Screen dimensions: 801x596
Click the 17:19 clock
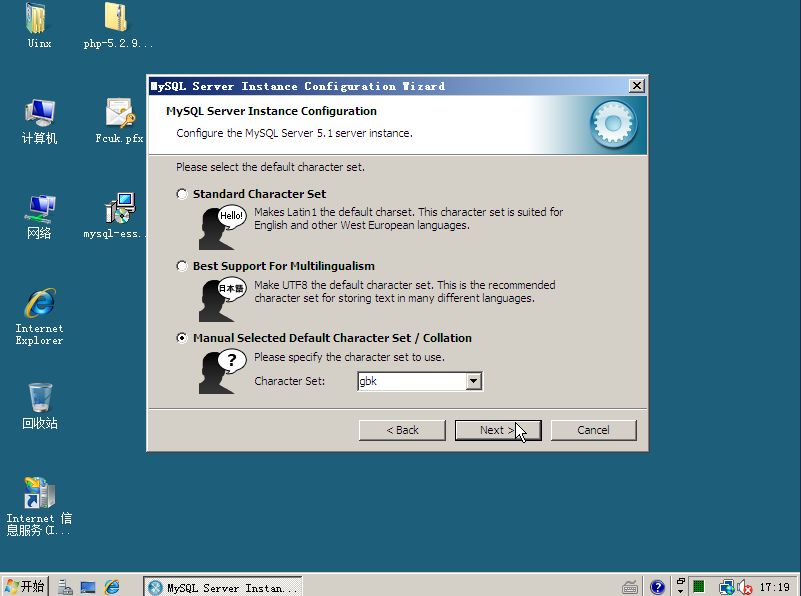[x=774, y=587]
